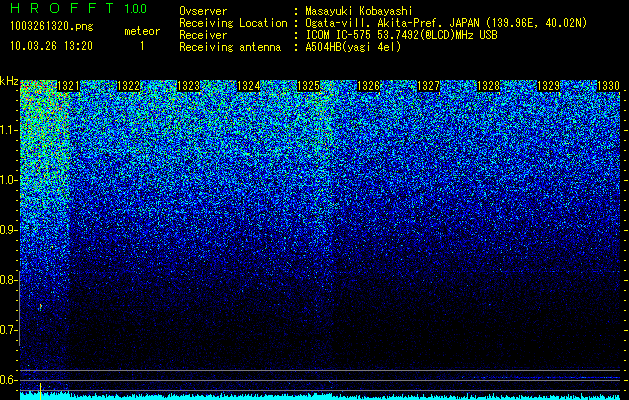Click the yellow meteor spike in power graph
629x400 pixels.
click(x=40, y=391)
